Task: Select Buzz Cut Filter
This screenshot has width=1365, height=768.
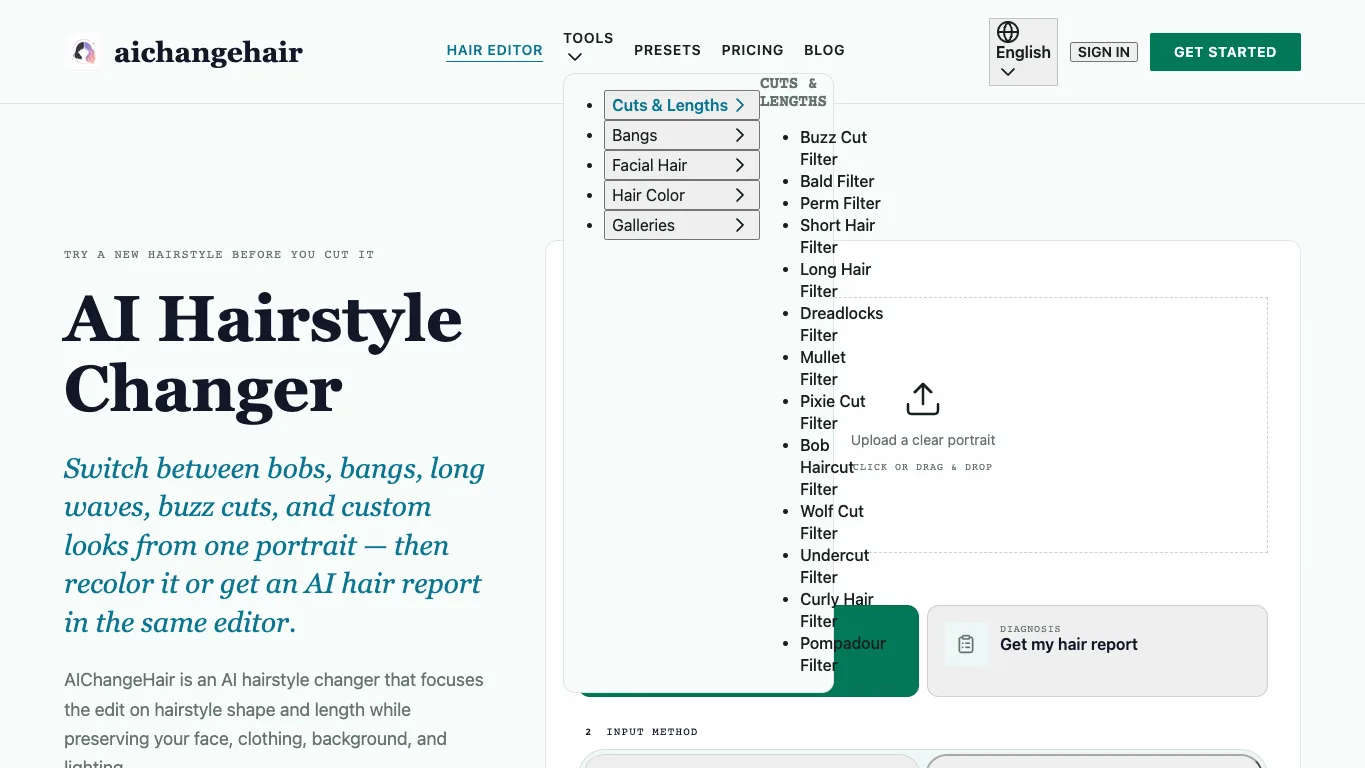Action: click(x=833, y=148)
